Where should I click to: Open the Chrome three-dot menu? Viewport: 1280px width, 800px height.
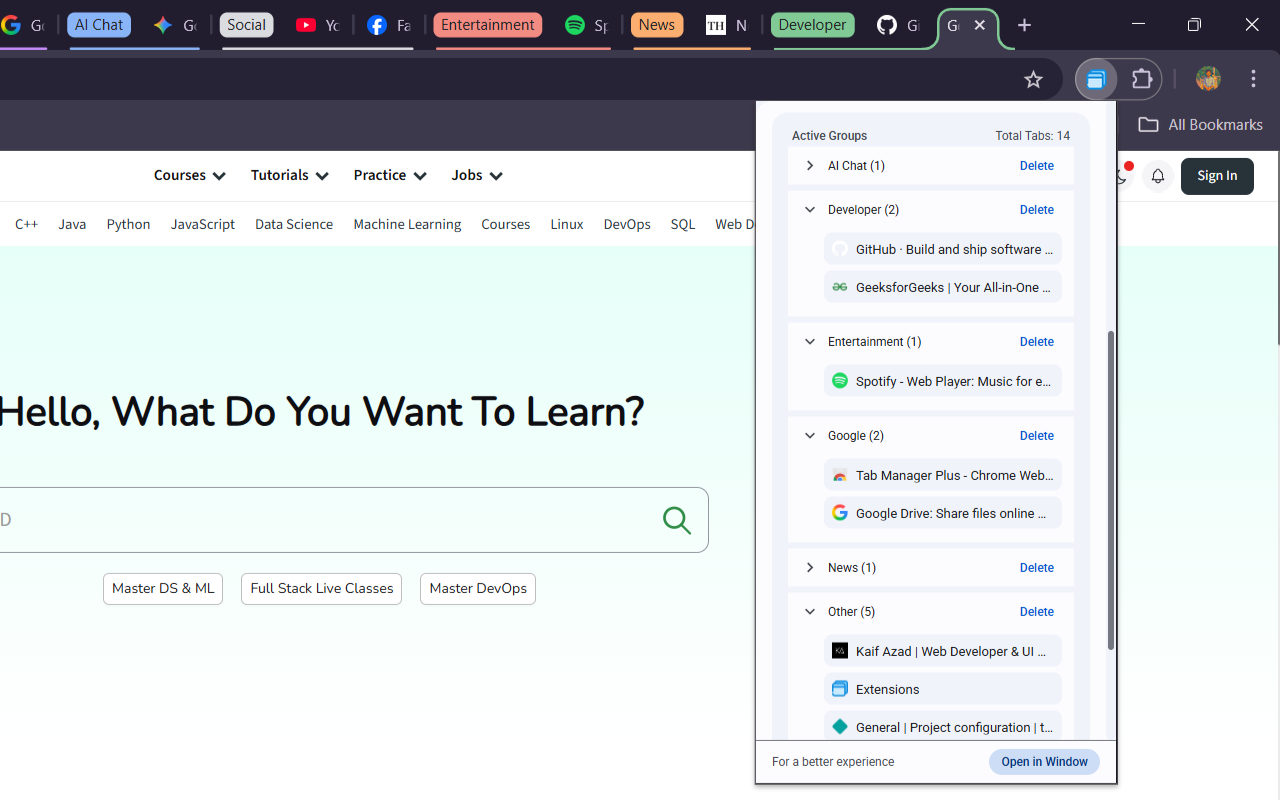(1253, 79)
